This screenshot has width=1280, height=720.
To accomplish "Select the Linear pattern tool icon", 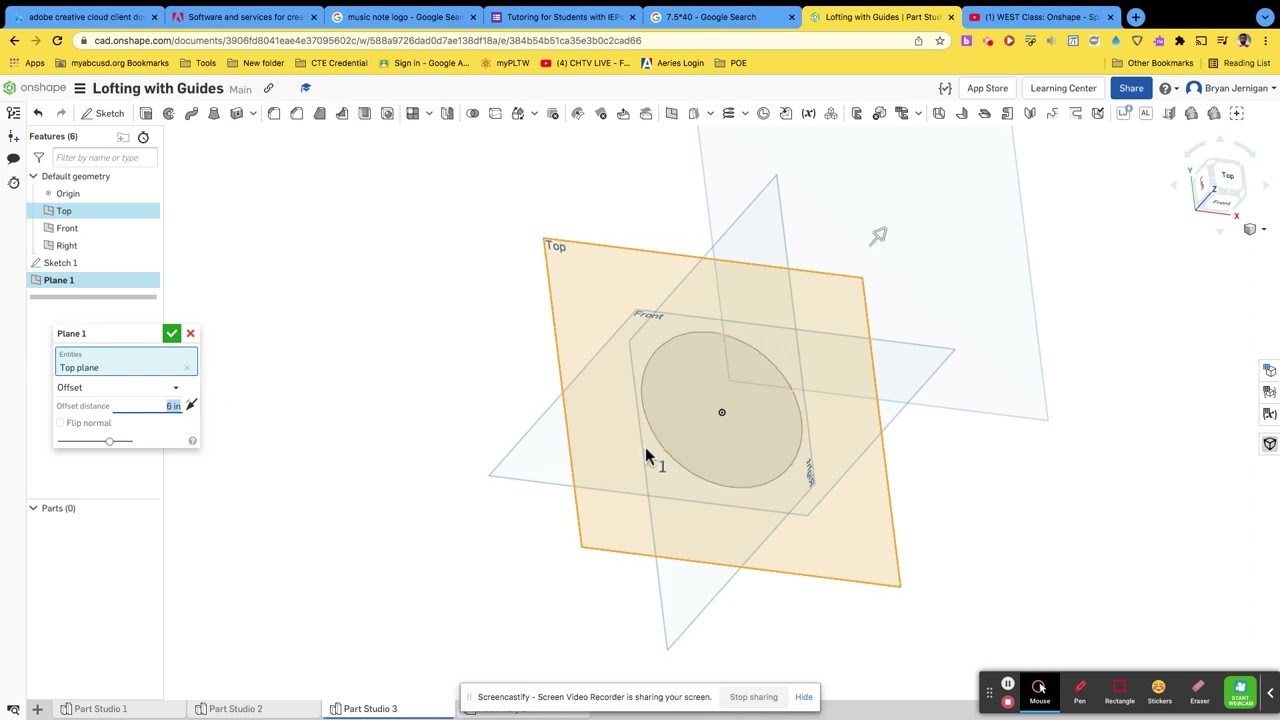I will pos(412,113).
